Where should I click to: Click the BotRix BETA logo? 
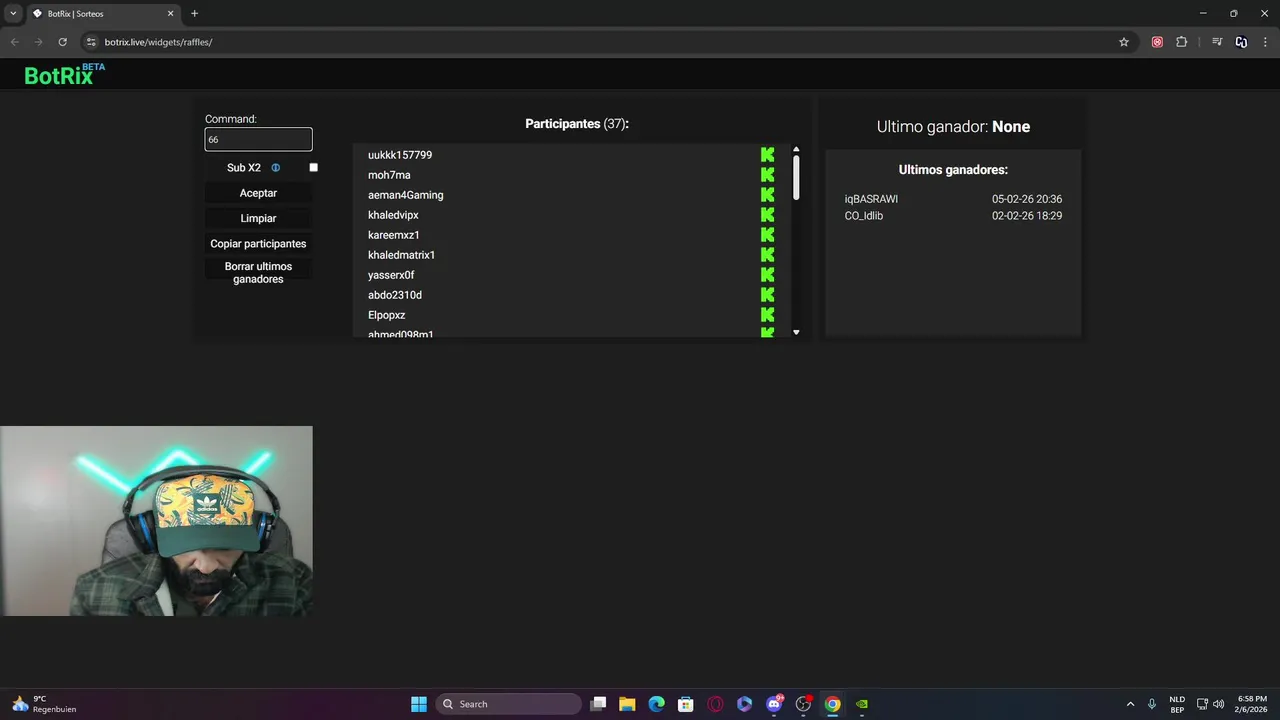coord(64,74)
